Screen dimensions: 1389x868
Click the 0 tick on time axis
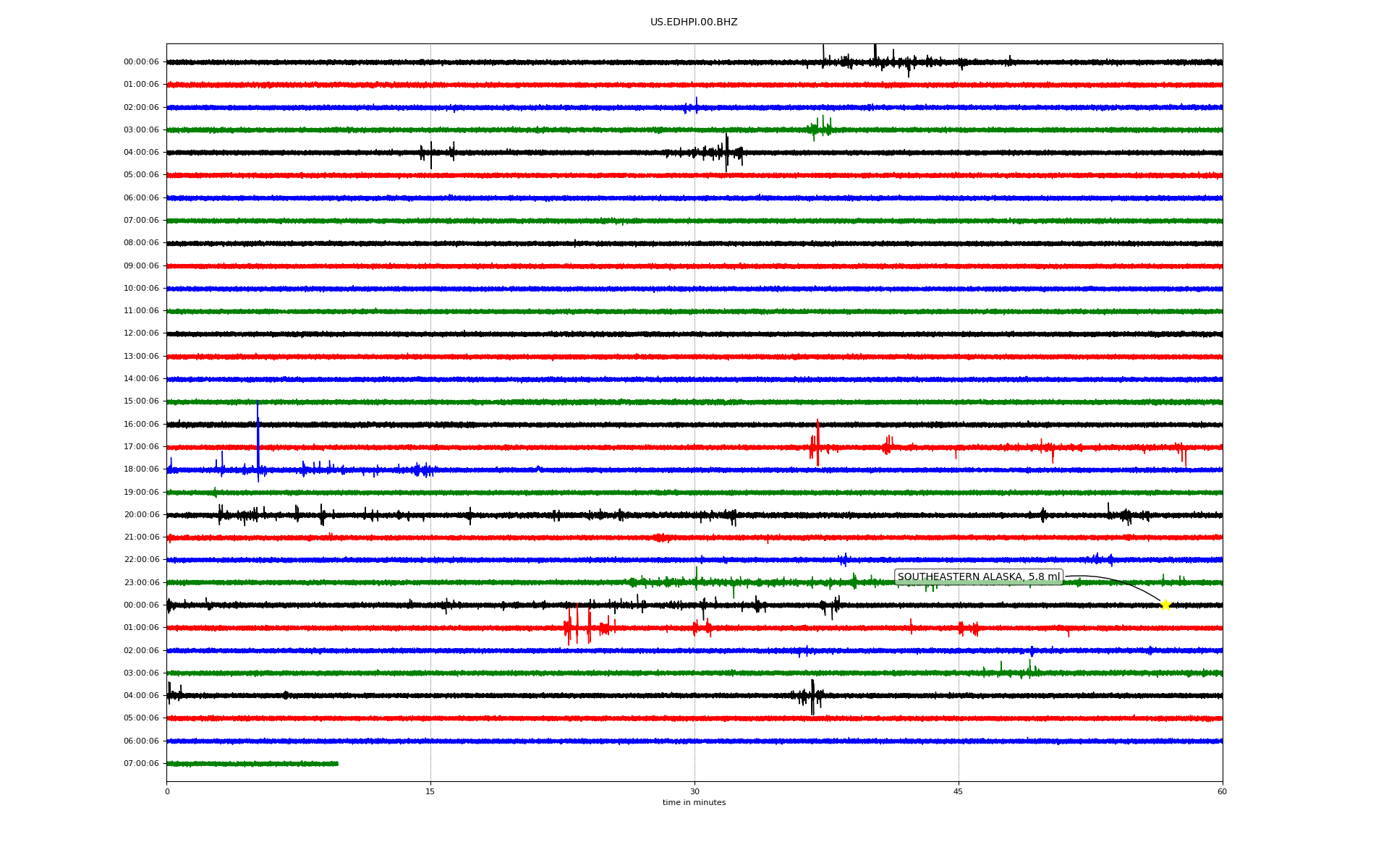(167, 791)
